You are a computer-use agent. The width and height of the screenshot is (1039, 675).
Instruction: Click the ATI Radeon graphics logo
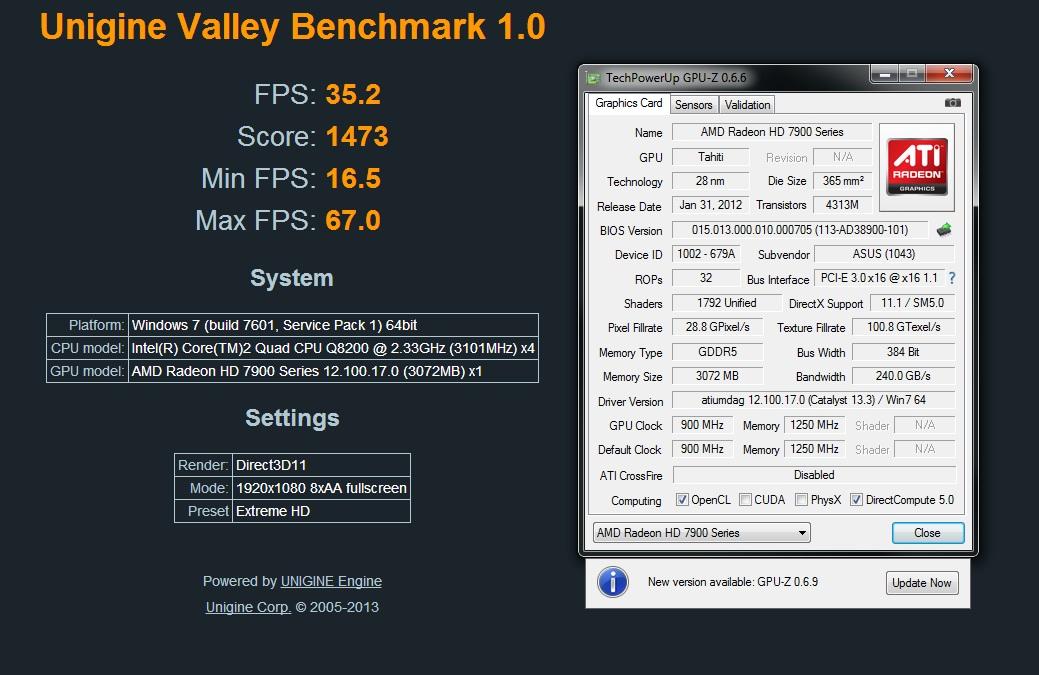[x=916, y=167]
